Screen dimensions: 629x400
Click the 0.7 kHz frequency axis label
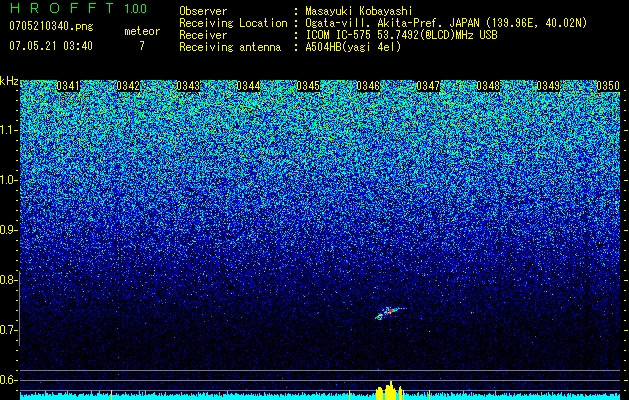[x=9, y=330]
